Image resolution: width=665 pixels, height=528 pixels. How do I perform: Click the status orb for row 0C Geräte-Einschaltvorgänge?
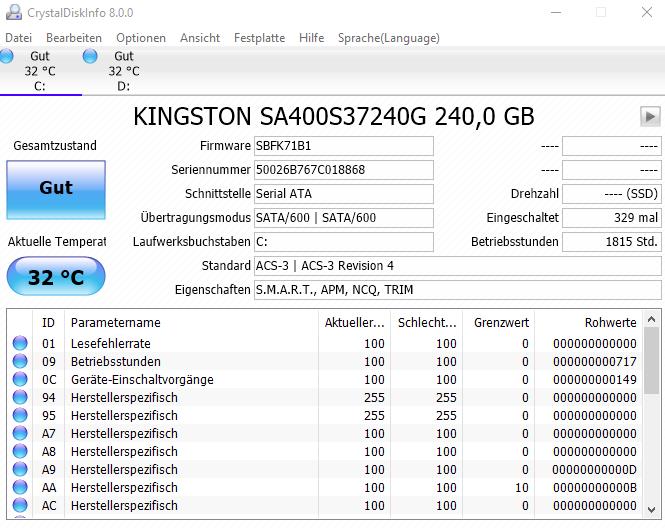20,379
